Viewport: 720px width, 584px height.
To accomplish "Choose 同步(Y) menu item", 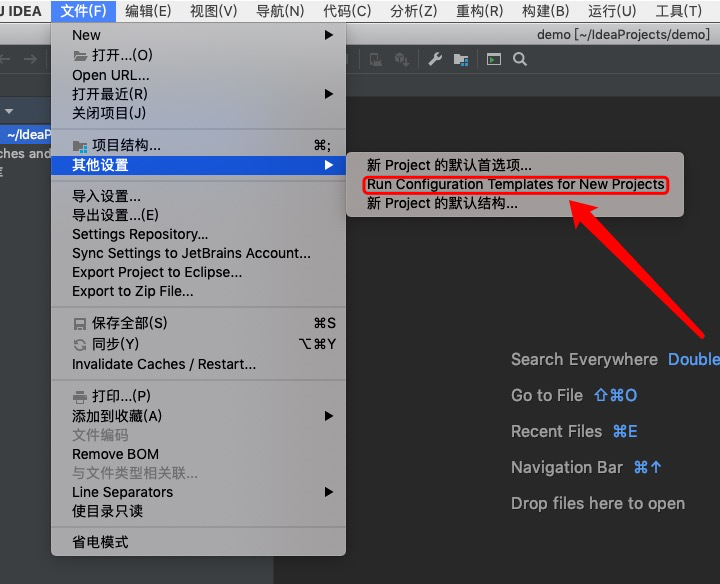I will [x=198, y=344].
